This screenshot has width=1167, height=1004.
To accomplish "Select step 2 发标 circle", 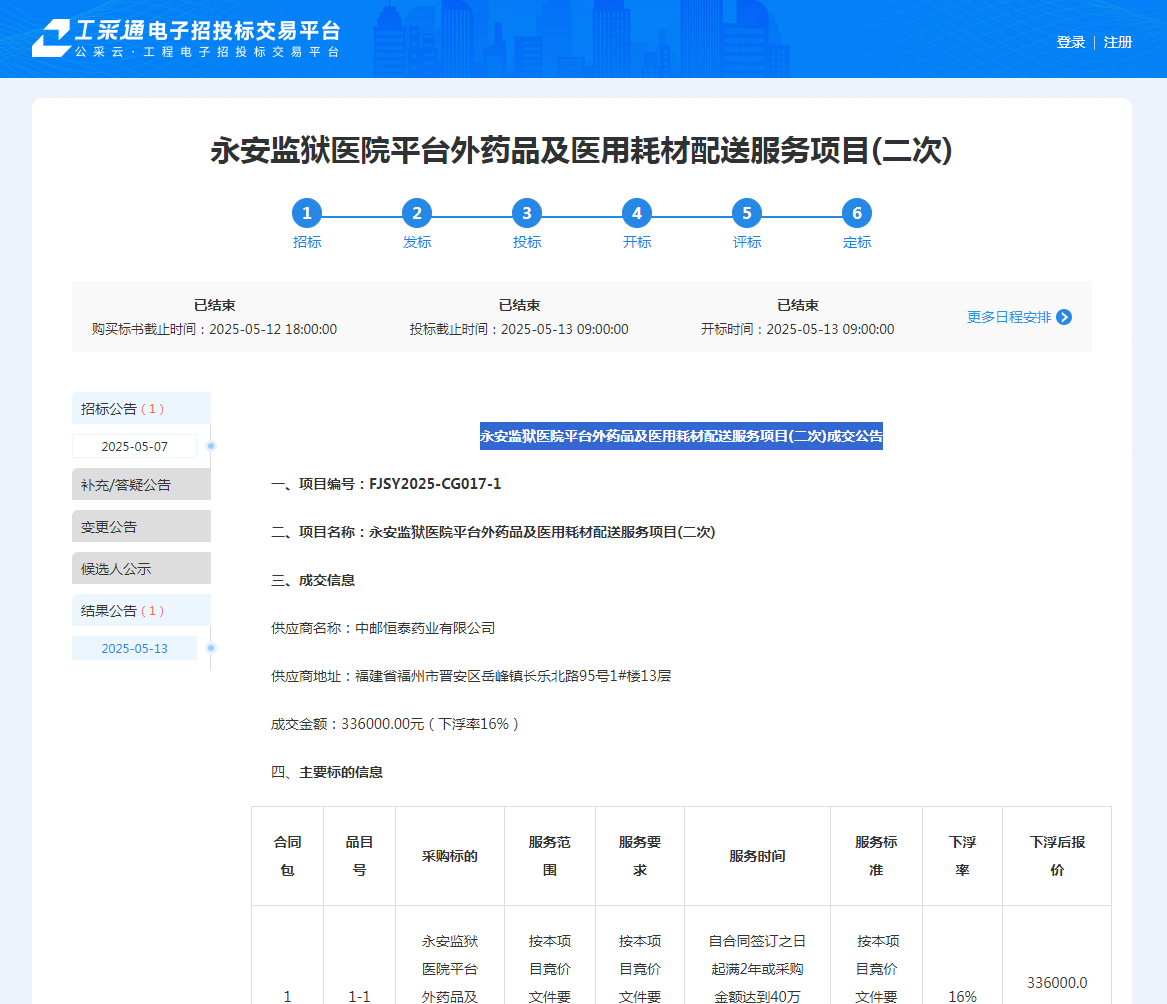I will [417, 214].
